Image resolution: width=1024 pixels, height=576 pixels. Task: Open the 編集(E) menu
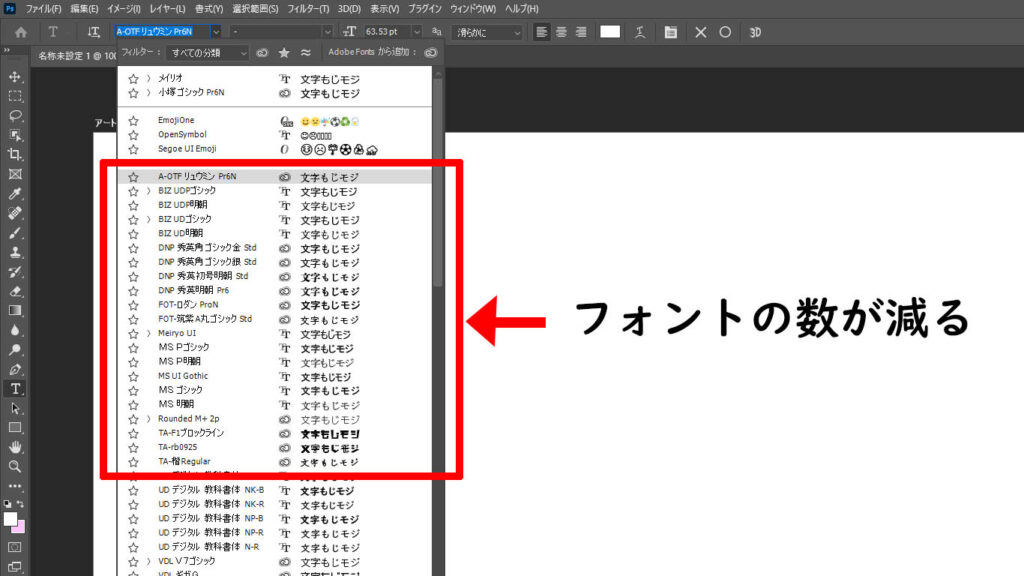[x=84, y=9]
